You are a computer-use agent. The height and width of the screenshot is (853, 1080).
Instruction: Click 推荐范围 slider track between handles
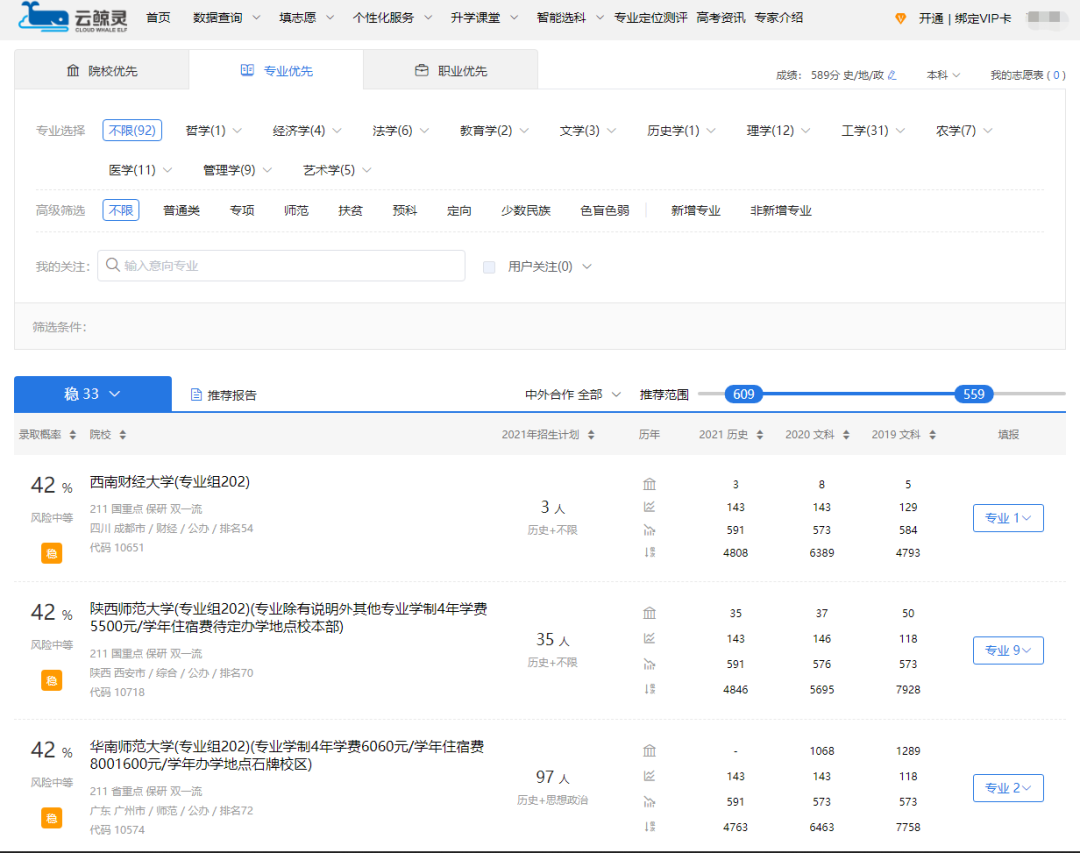coord(859,394)
